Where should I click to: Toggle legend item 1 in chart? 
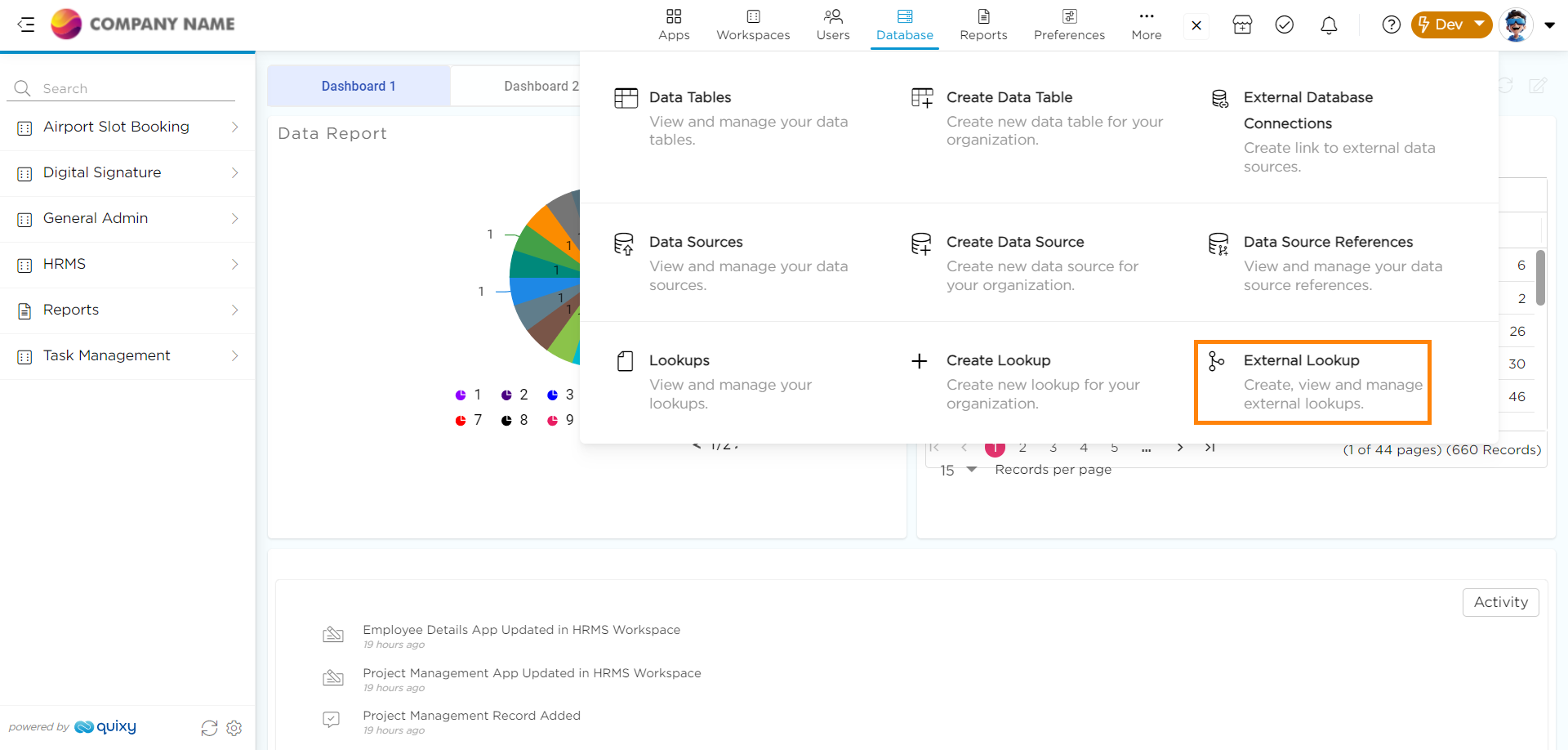(469, 395)
